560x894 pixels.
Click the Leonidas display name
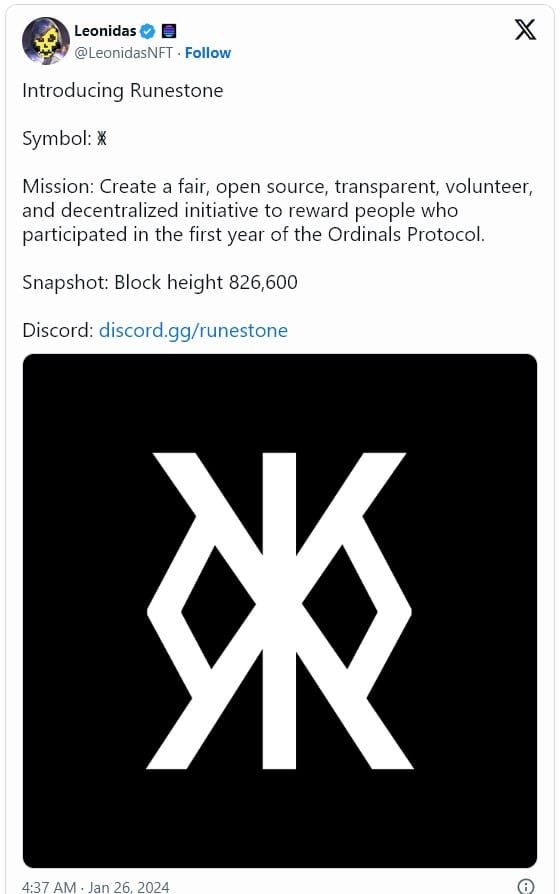105,31
